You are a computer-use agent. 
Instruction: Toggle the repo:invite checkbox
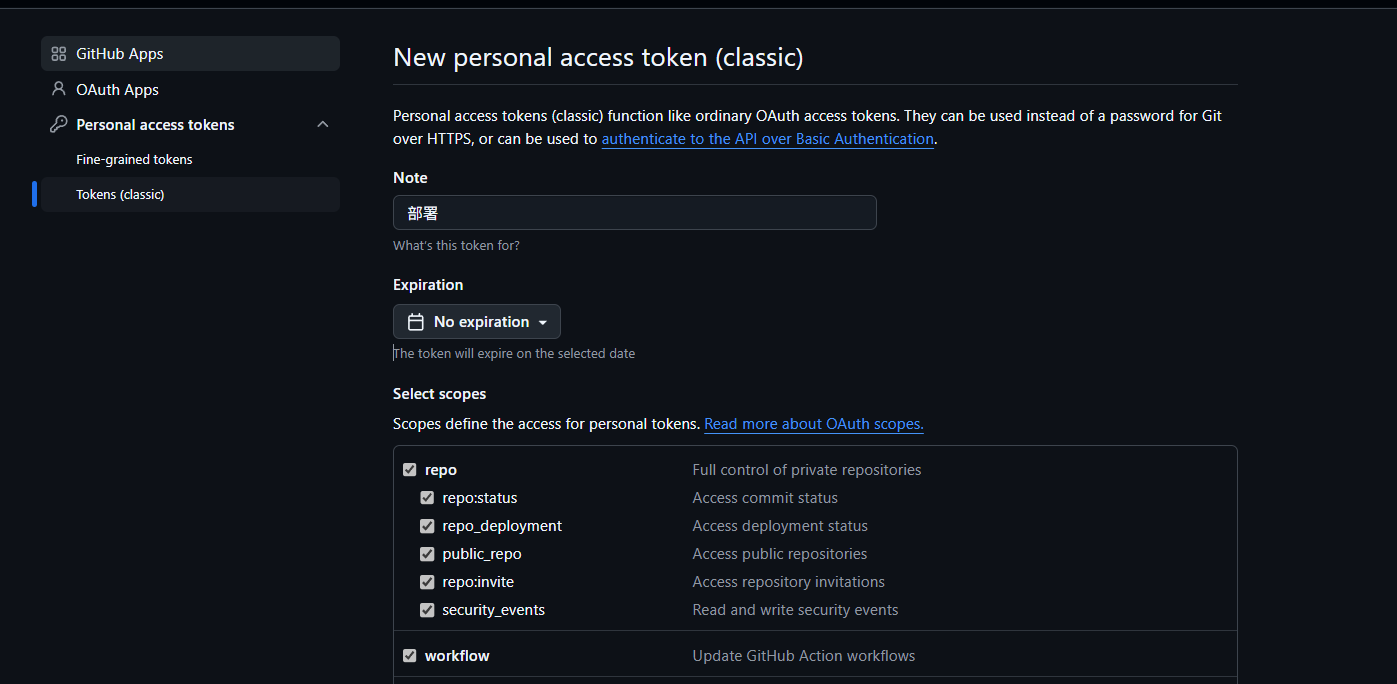[427, 582]
